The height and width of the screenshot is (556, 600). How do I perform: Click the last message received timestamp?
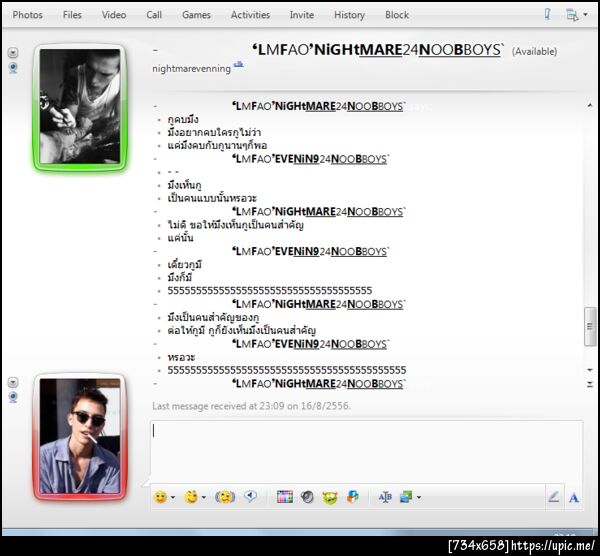[251, 406]
